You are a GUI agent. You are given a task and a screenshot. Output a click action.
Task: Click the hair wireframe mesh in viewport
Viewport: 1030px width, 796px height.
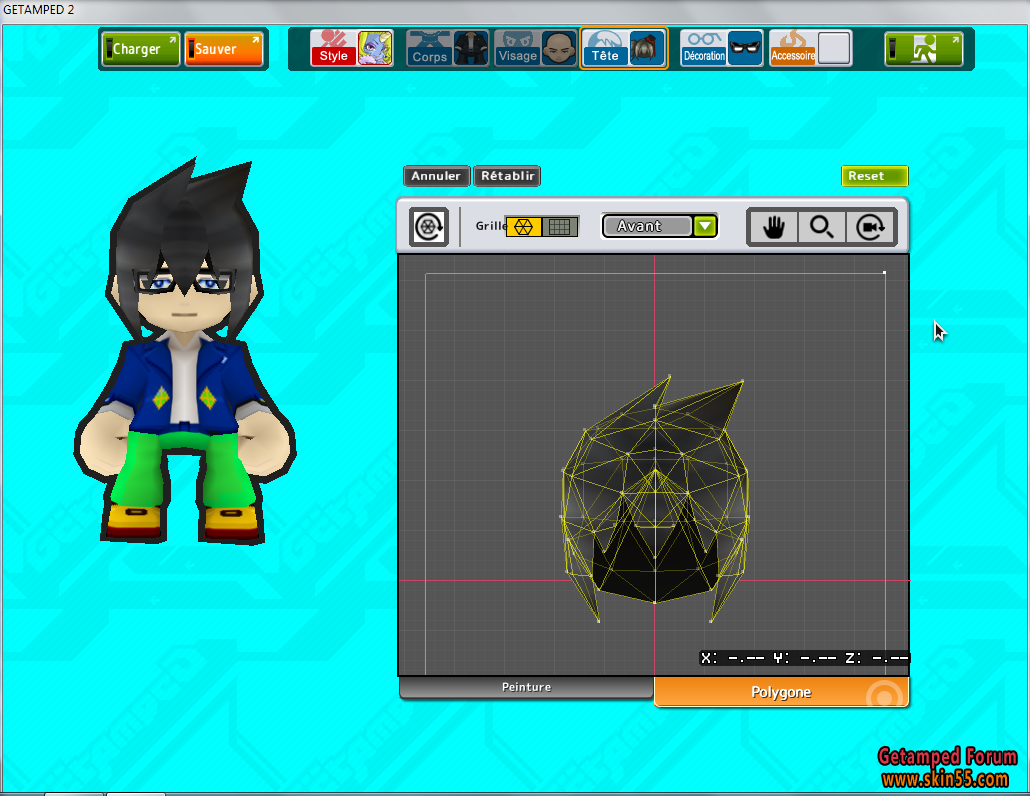click(x=655, y=499)
